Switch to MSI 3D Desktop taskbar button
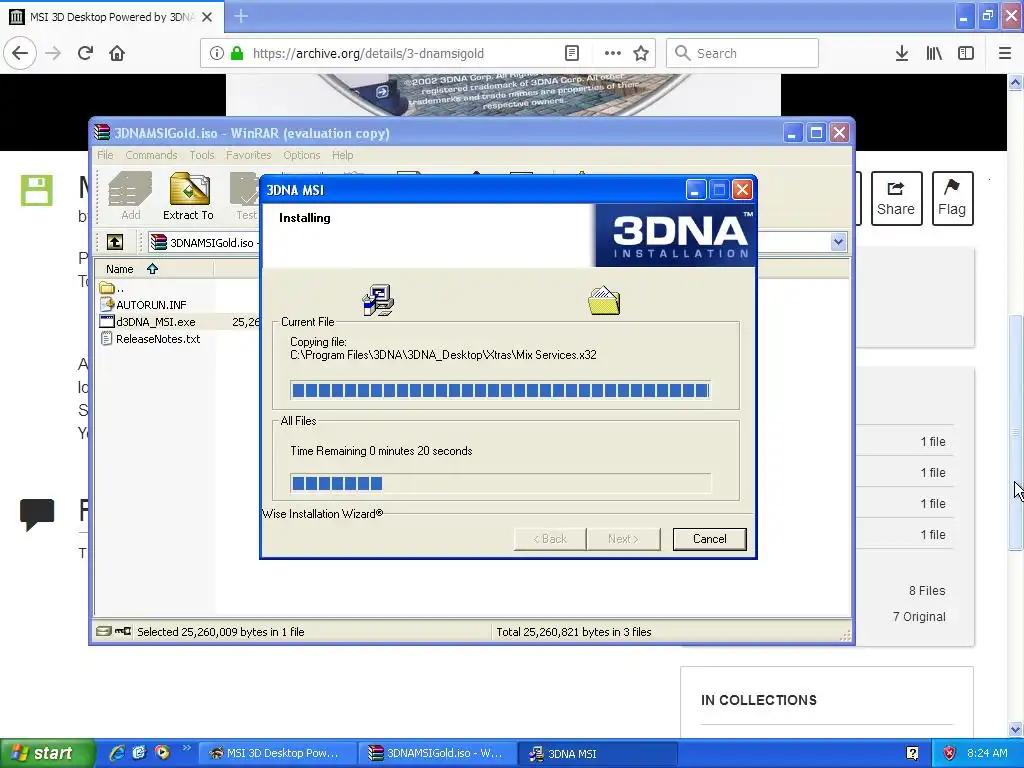This screenshot has width=1024, height=768. tap(277, 753)
